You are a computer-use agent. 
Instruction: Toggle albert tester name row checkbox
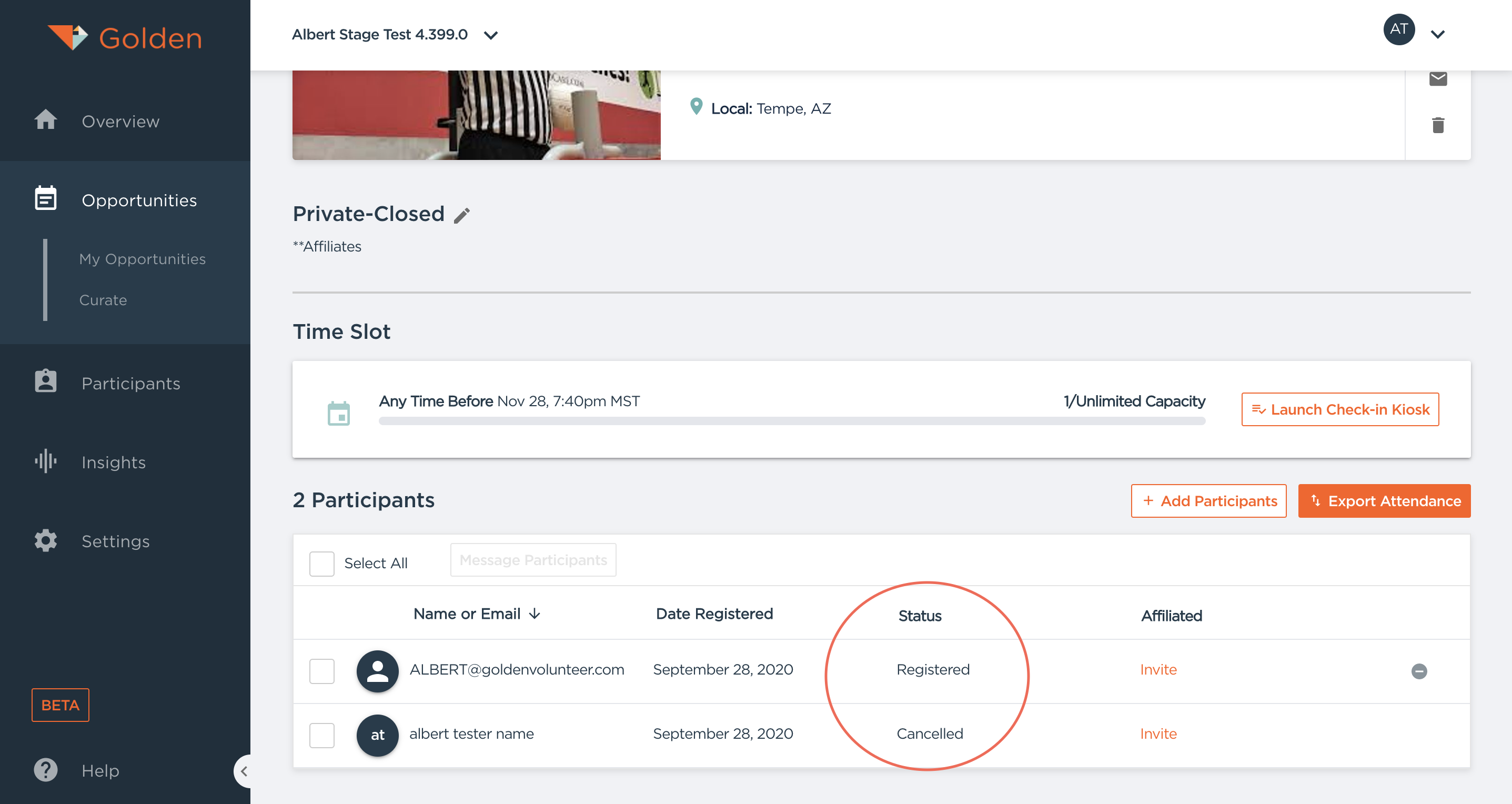tap(322, 733)
